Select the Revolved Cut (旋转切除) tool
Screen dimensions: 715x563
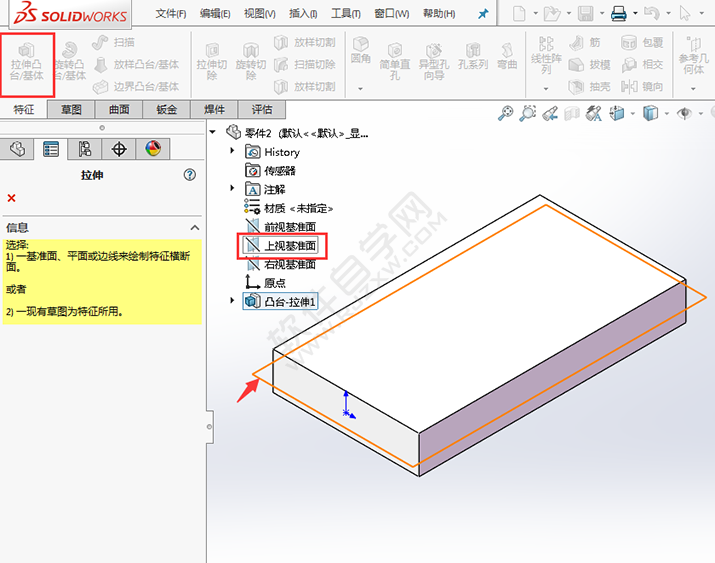point(251,62)
